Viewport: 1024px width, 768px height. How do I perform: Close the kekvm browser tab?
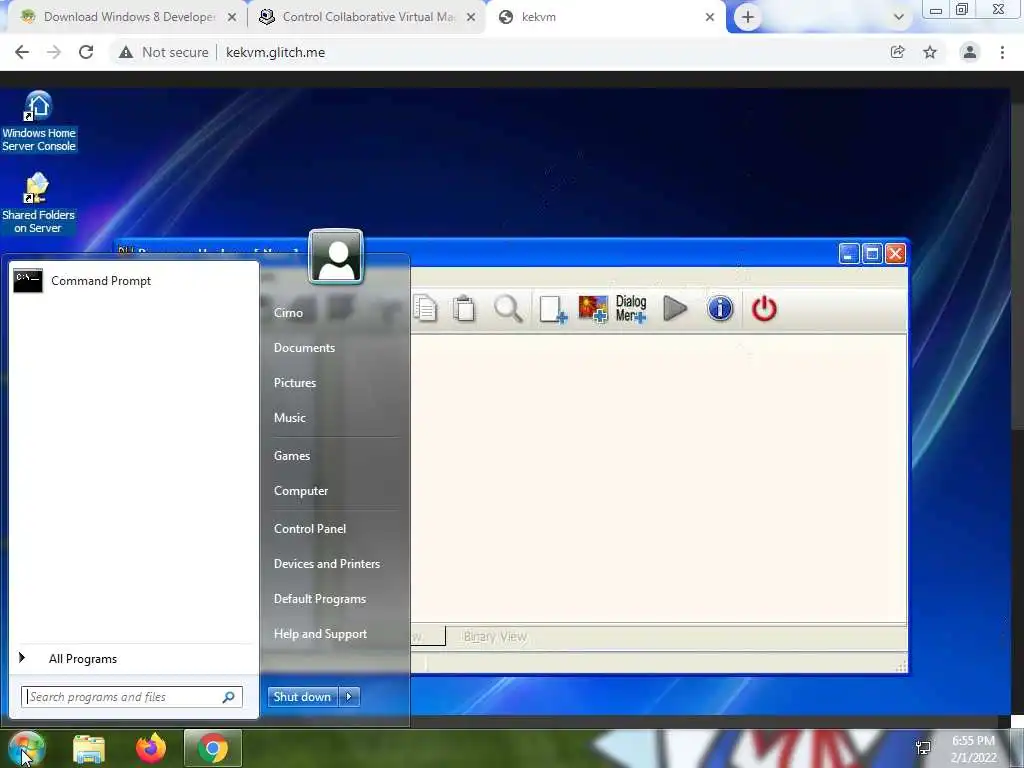pyautogui.click(x=710, y=17)
